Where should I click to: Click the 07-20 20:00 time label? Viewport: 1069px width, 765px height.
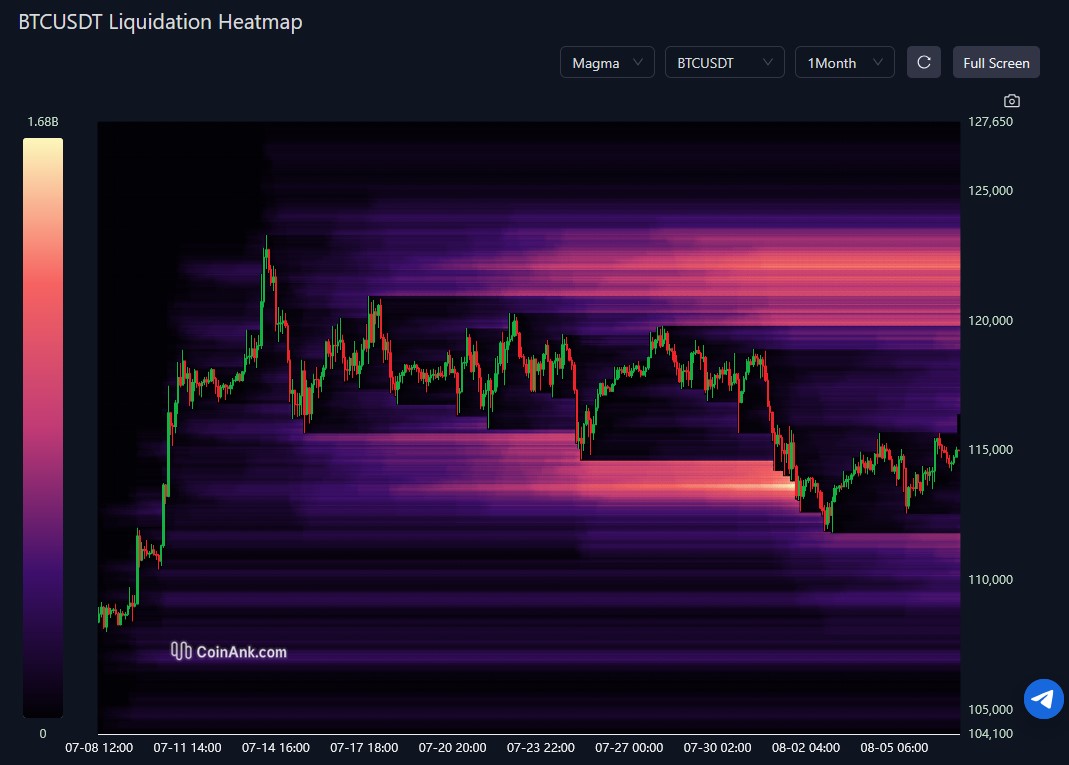point(453,748)
